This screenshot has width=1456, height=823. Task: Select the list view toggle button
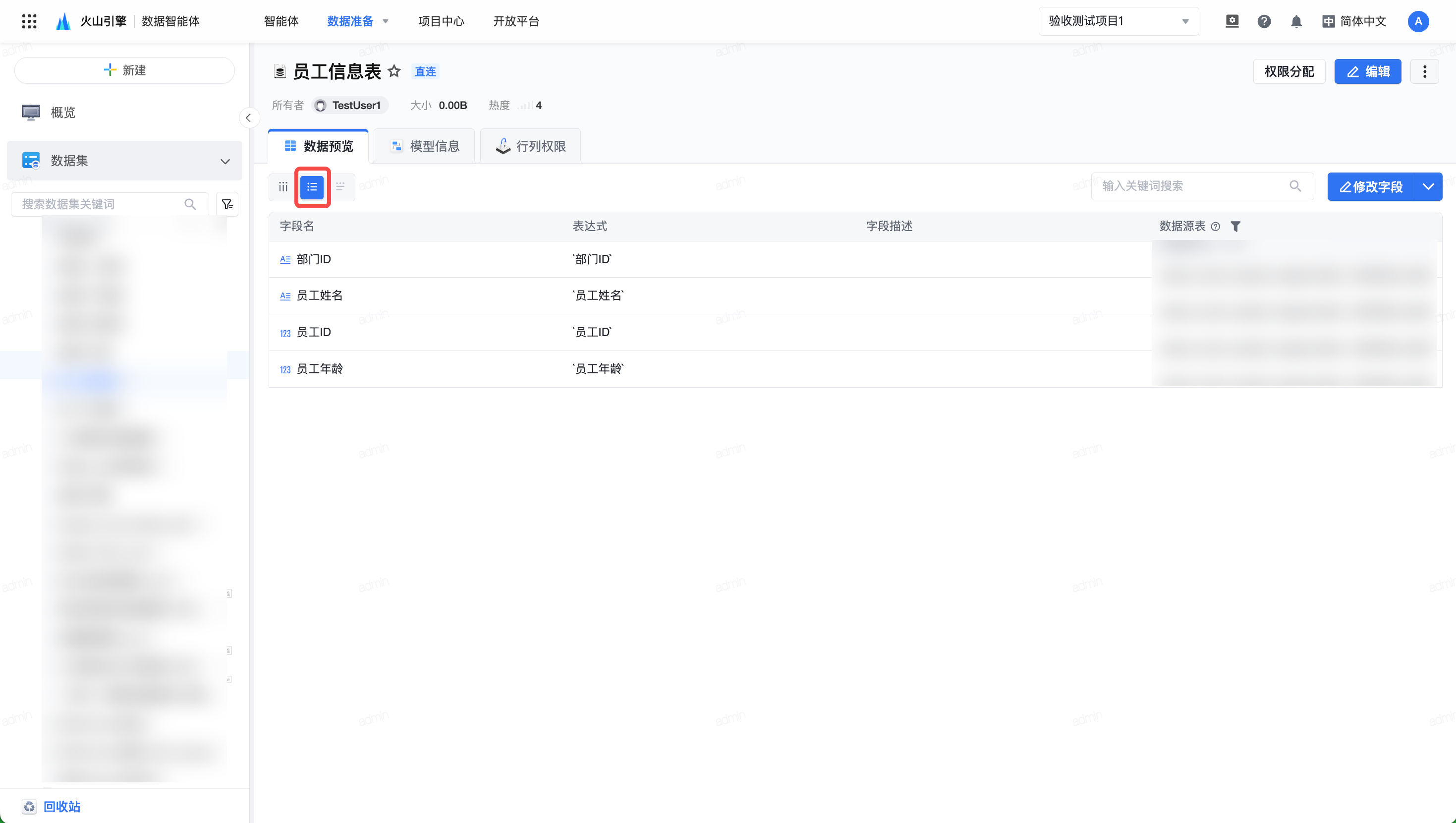[x=312, y=186]
